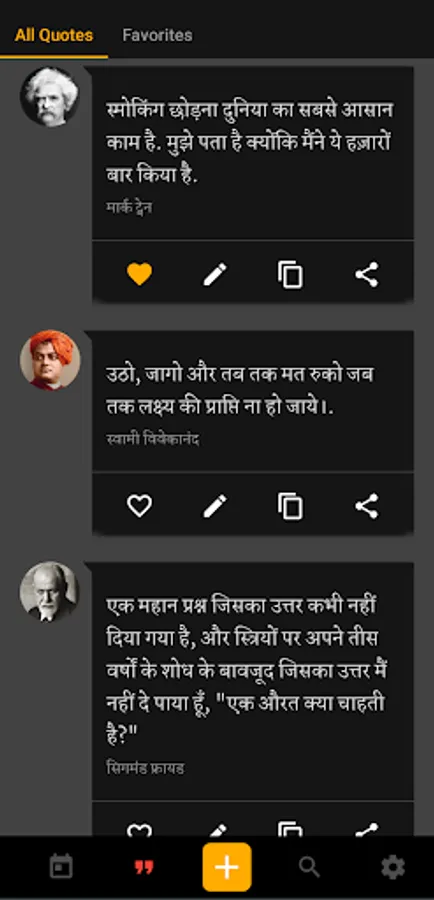434x900 pixels.
Task: Select the All Quotes tab
Action: pyautogui.click(x=54, y=35)
